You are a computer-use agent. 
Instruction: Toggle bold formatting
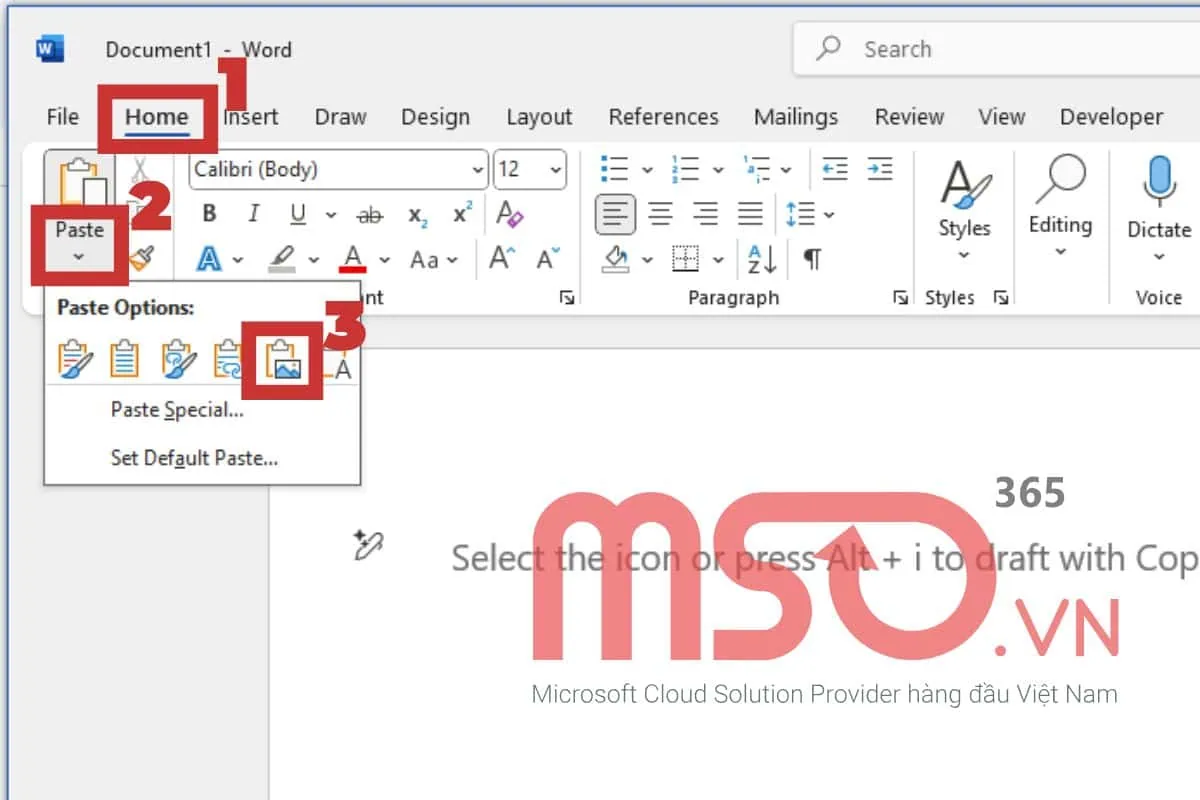[209, 213]
